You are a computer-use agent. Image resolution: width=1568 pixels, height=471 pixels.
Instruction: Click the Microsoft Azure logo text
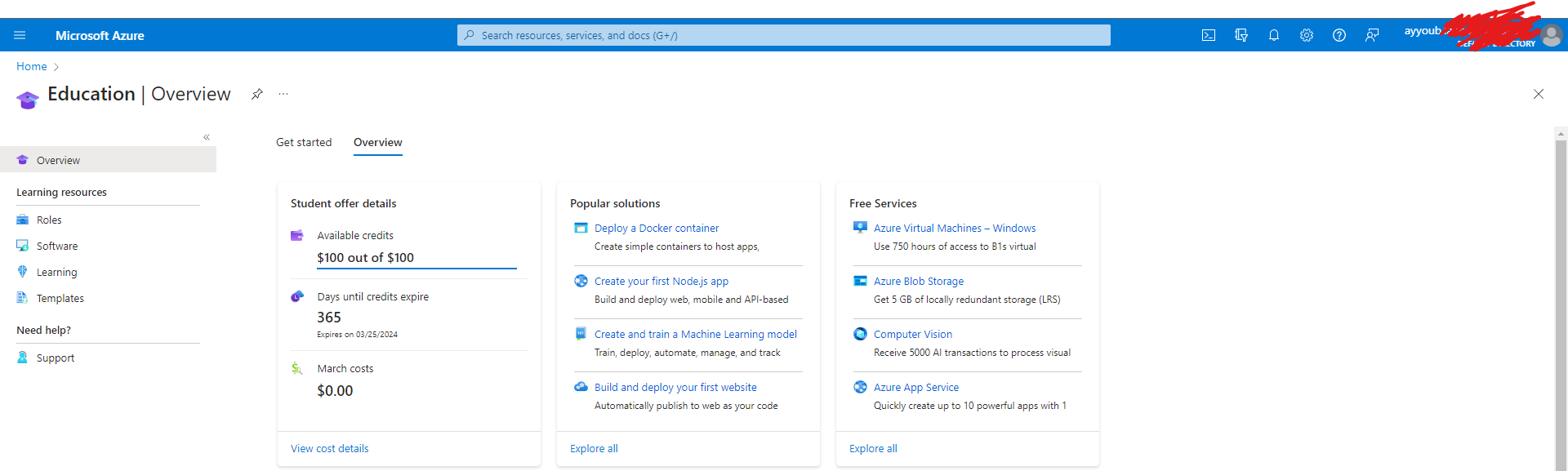[x=100, y=35]
